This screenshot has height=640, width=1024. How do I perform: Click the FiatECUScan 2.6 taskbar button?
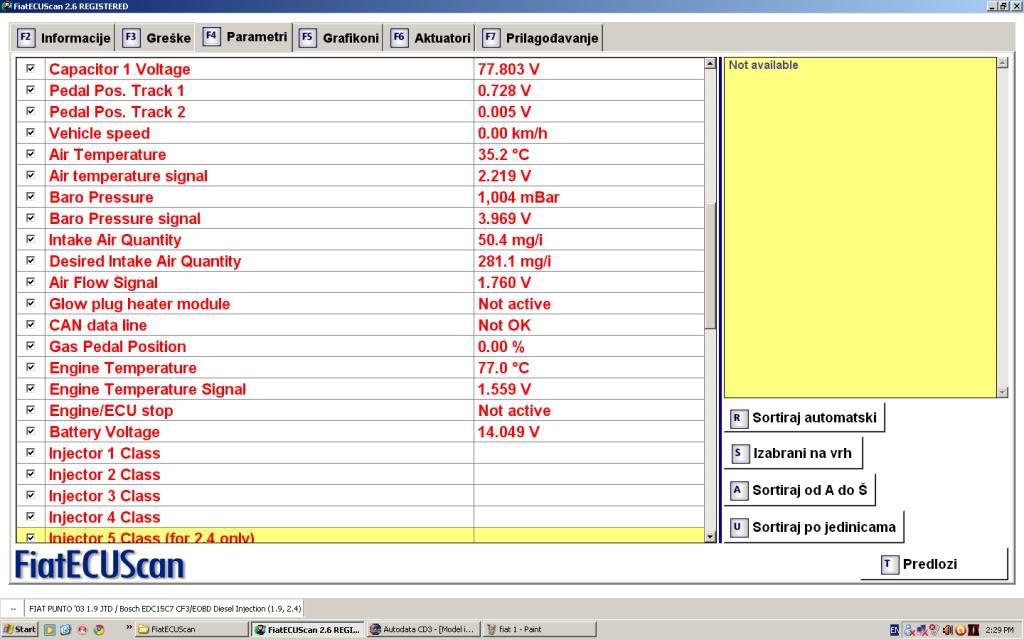(308, 630)
